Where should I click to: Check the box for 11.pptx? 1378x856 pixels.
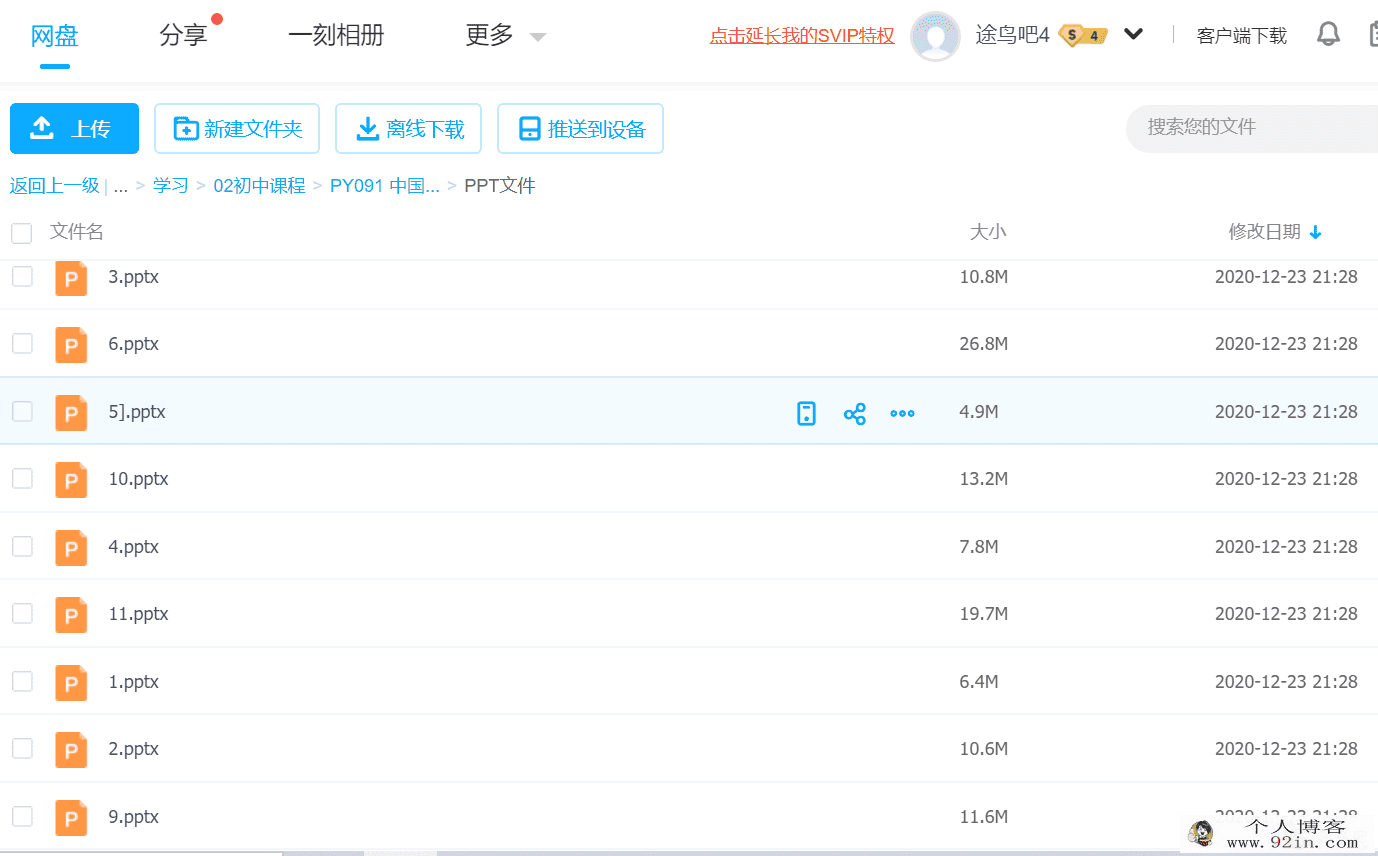tap(22, 613)
